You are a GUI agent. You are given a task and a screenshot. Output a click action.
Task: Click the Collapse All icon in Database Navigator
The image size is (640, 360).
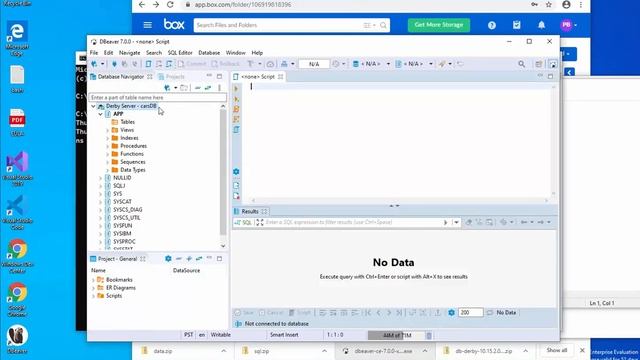pos(198,88)
